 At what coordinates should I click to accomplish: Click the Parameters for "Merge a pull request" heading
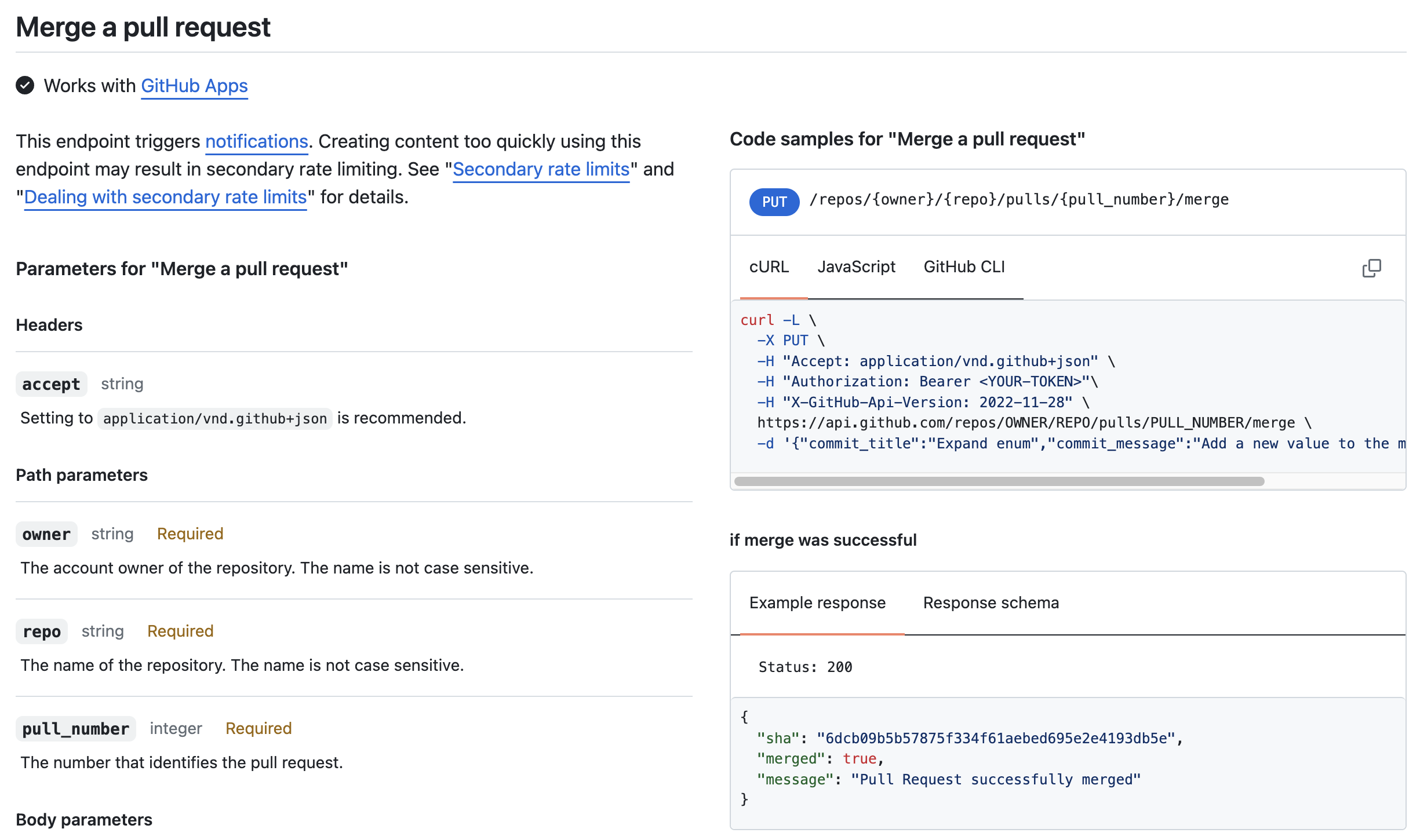(x=182, y=269)
